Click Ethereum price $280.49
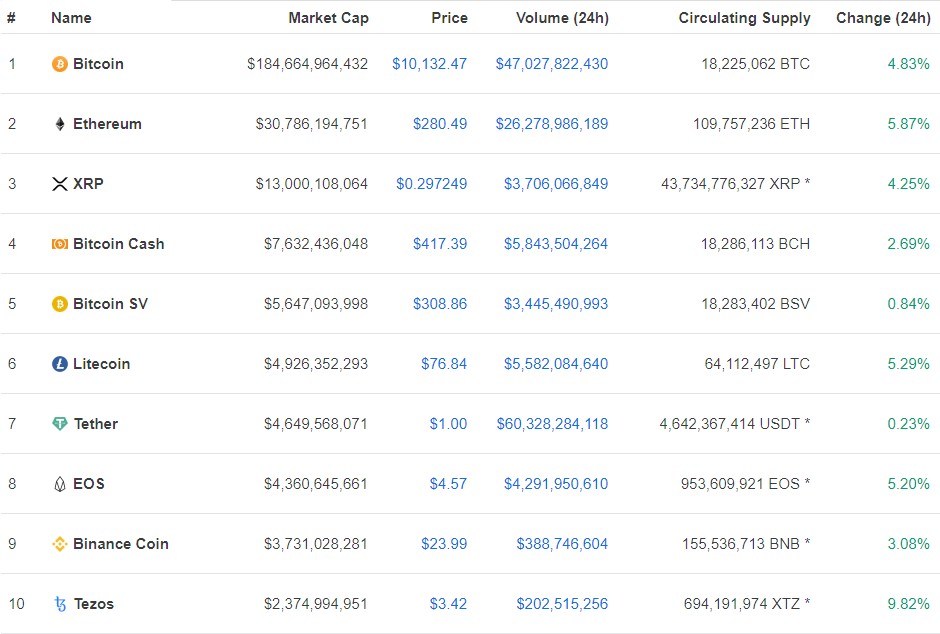Image resolution: width=940 pixels, height=634 pixels. pyautogui.click(x=440, y=123)
